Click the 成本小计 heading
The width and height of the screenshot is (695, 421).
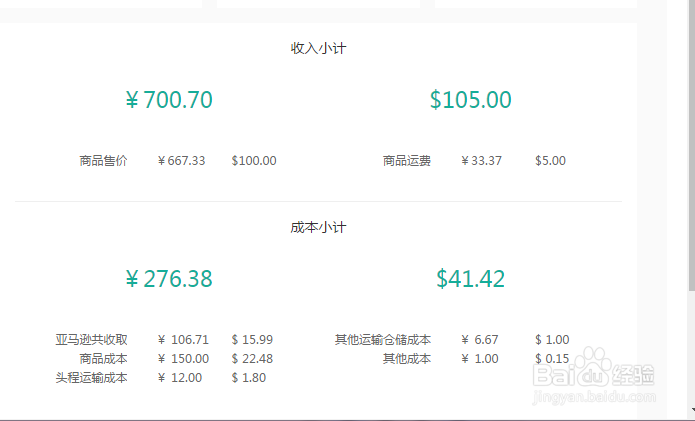point(318,227)
